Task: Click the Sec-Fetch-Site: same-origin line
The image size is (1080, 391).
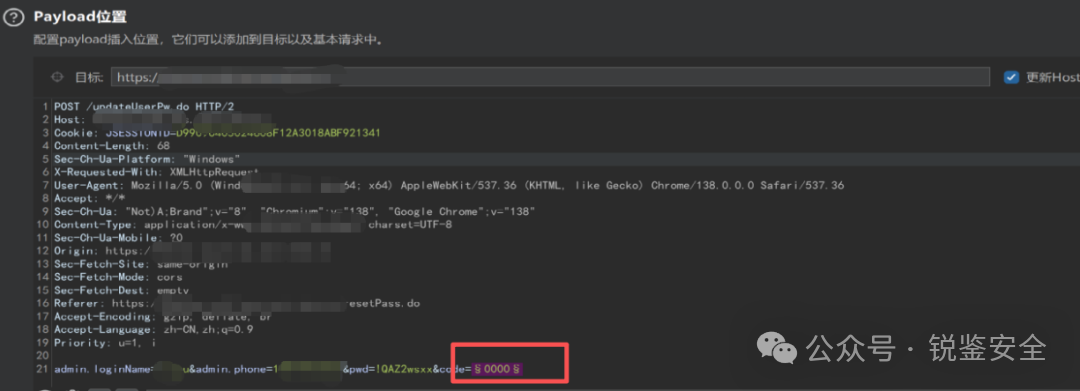Action: 141,264
